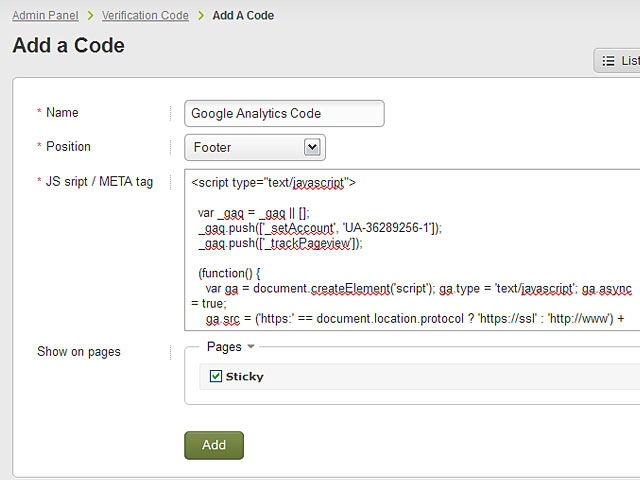Click the List icon button
Image resolution: width=640 pixels, height=480 pixels.
click(617, 61)
